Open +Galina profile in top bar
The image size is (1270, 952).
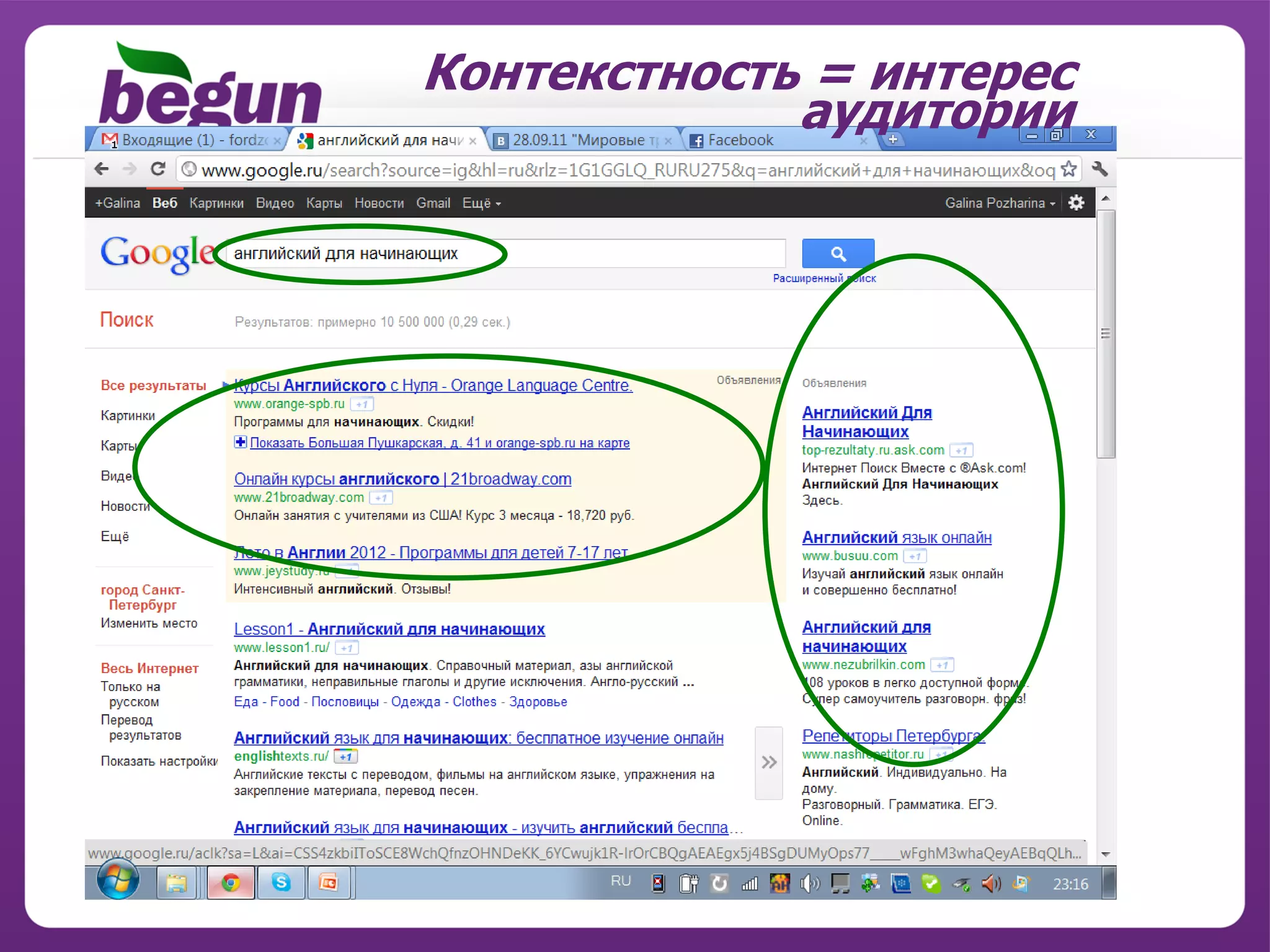[x=117, y=203]
